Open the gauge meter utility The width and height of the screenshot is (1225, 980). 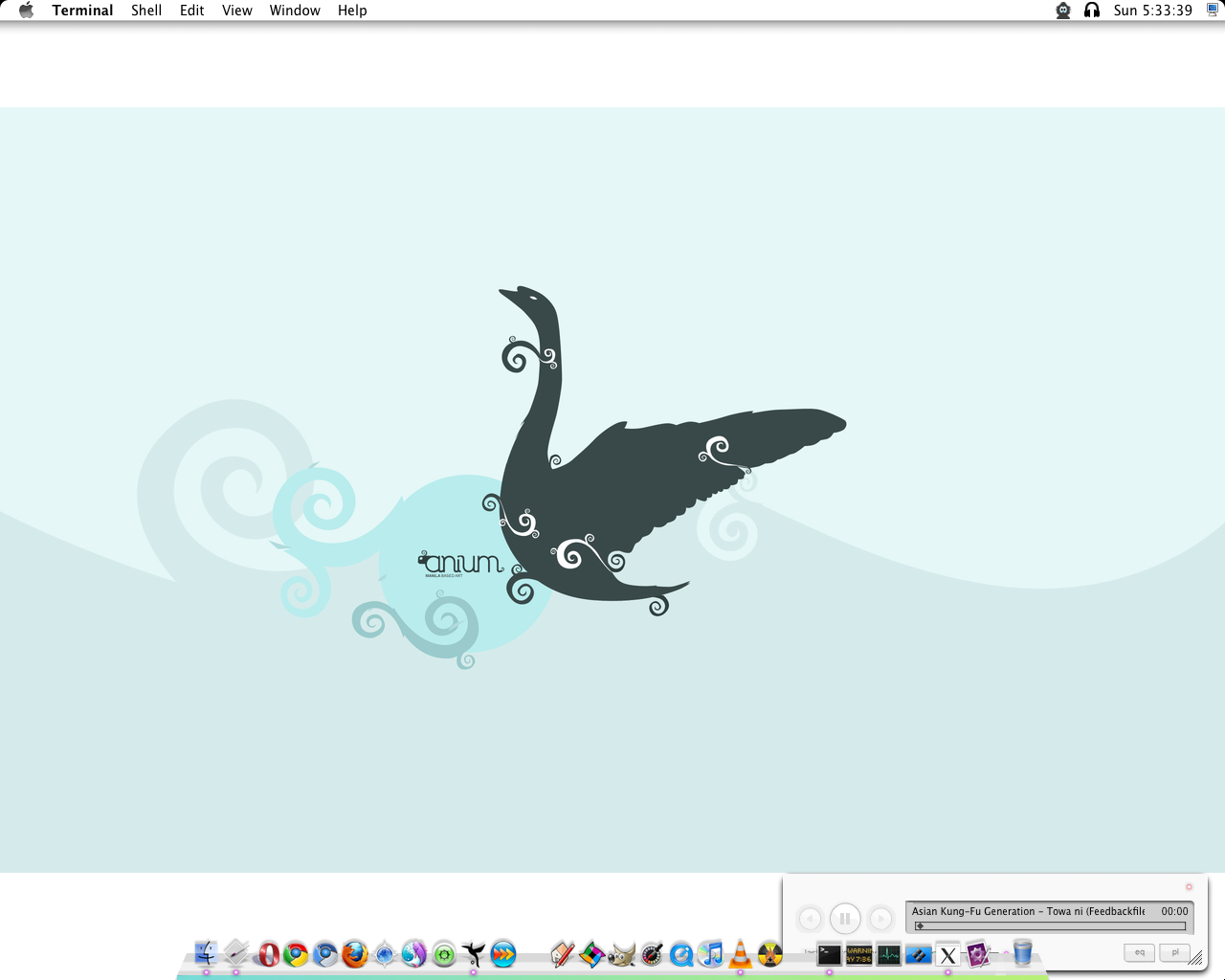(652, 954)
